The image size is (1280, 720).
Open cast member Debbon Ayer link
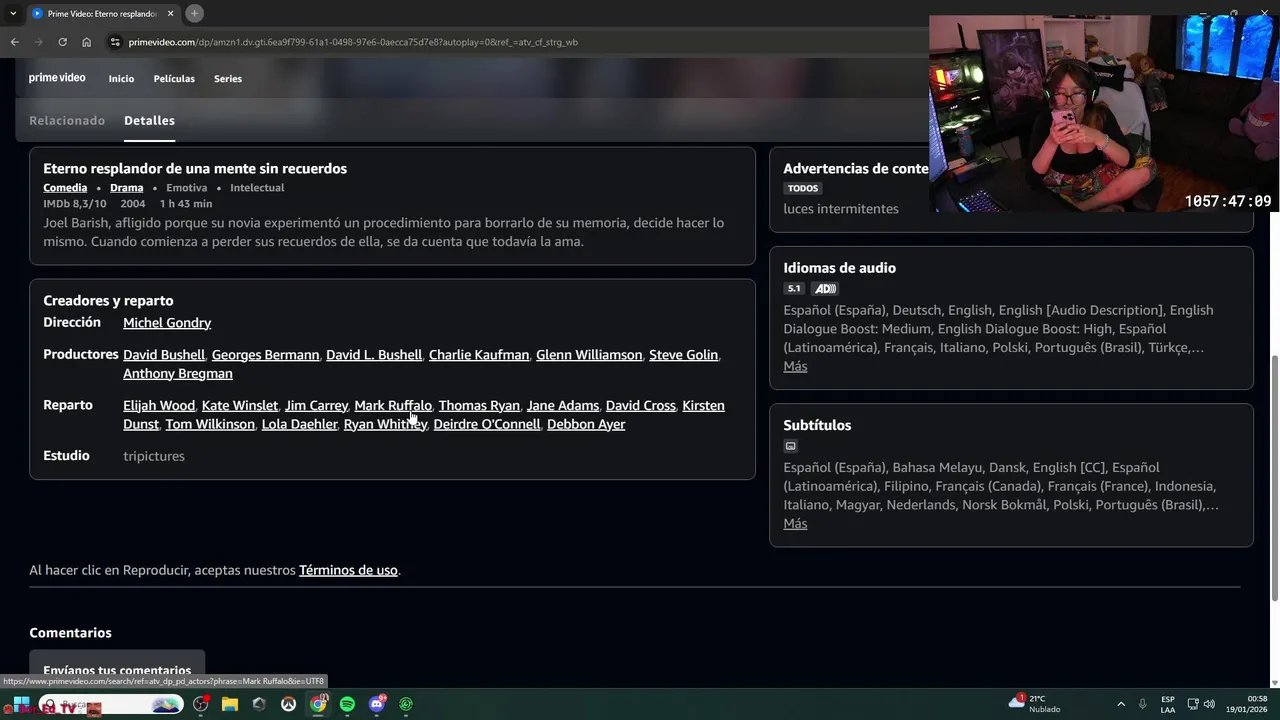click(586, 425)
